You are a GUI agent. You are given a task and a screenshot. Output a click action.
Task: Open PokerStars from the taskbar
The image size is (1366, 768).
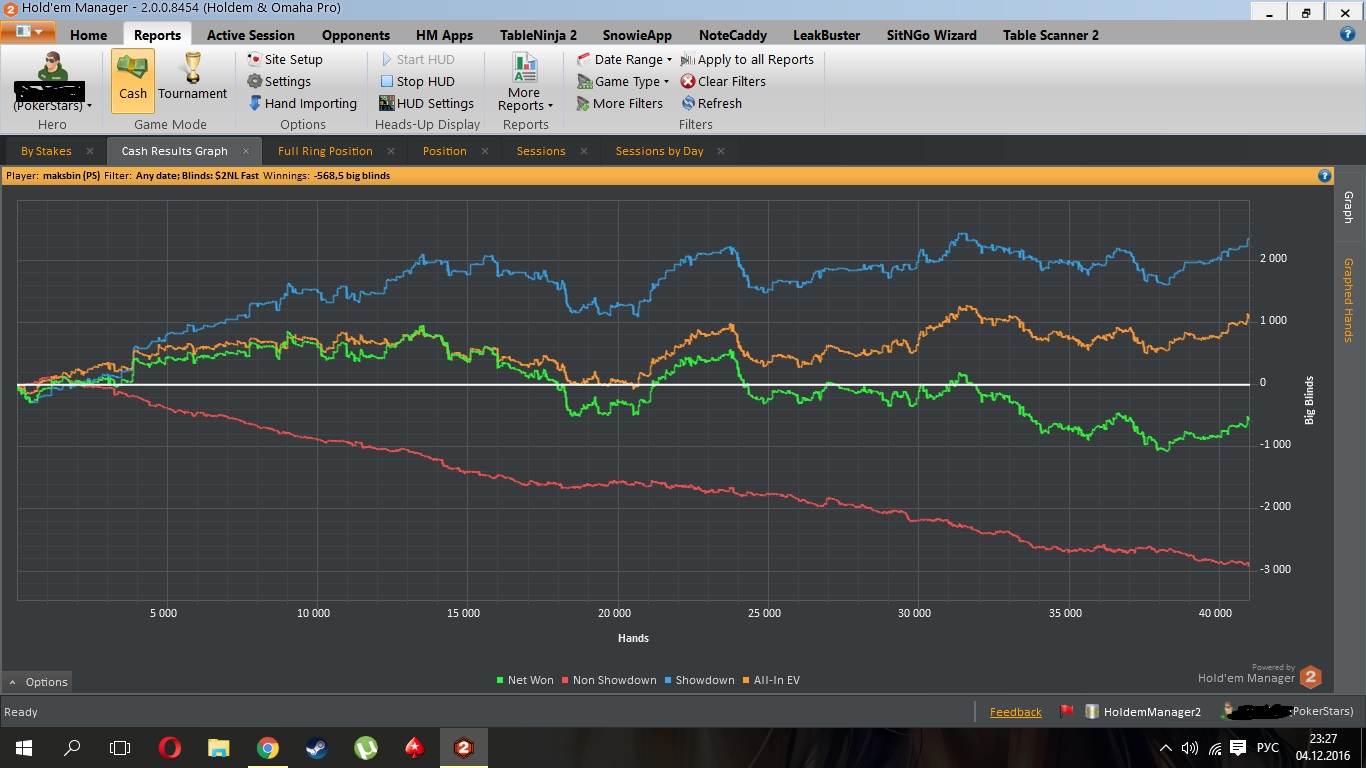414,747
